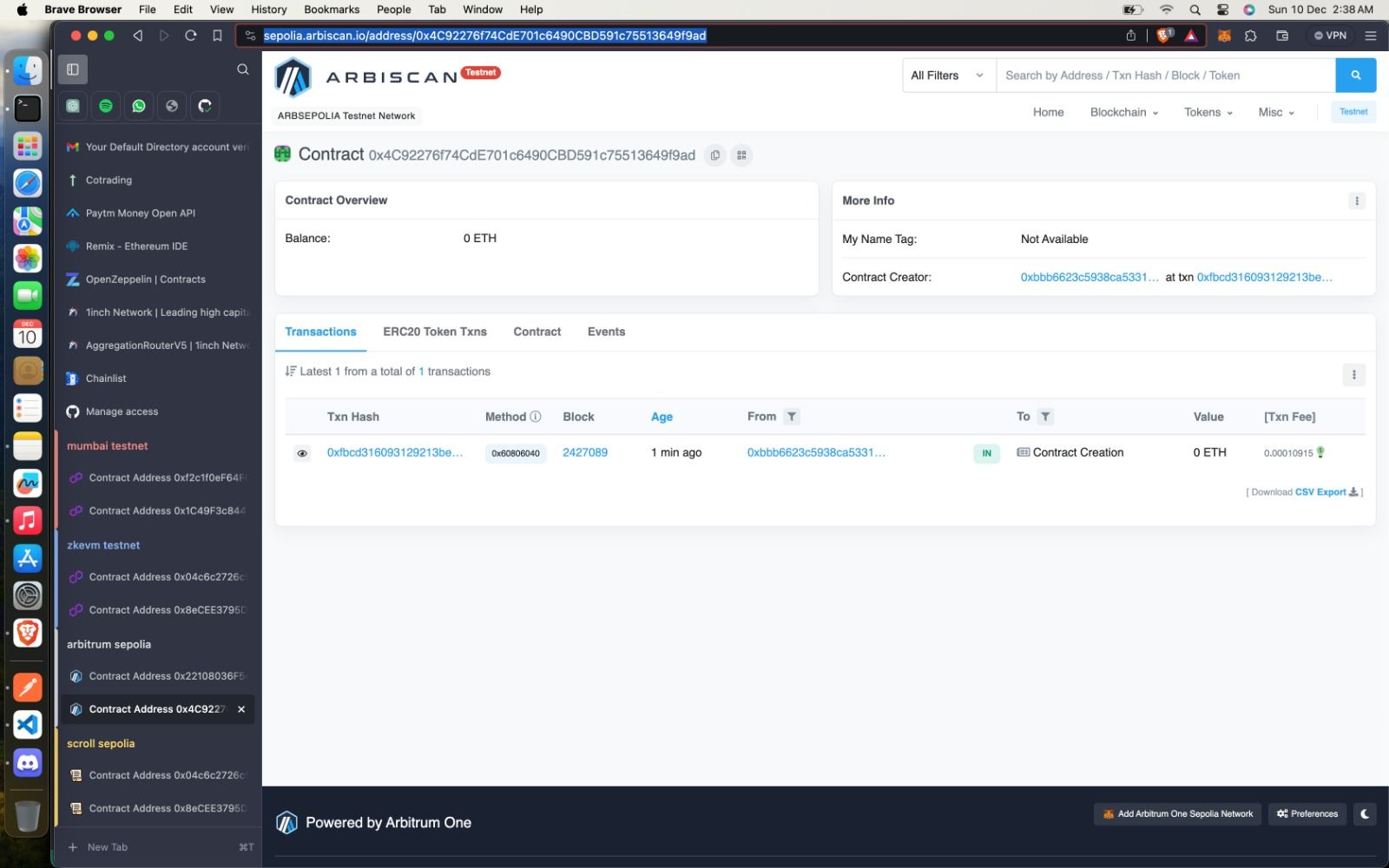This screenshot has height=868, width=1389.
Task: Expand the Misc menu
Action: pyautogui.click(x=1276, y=112)
